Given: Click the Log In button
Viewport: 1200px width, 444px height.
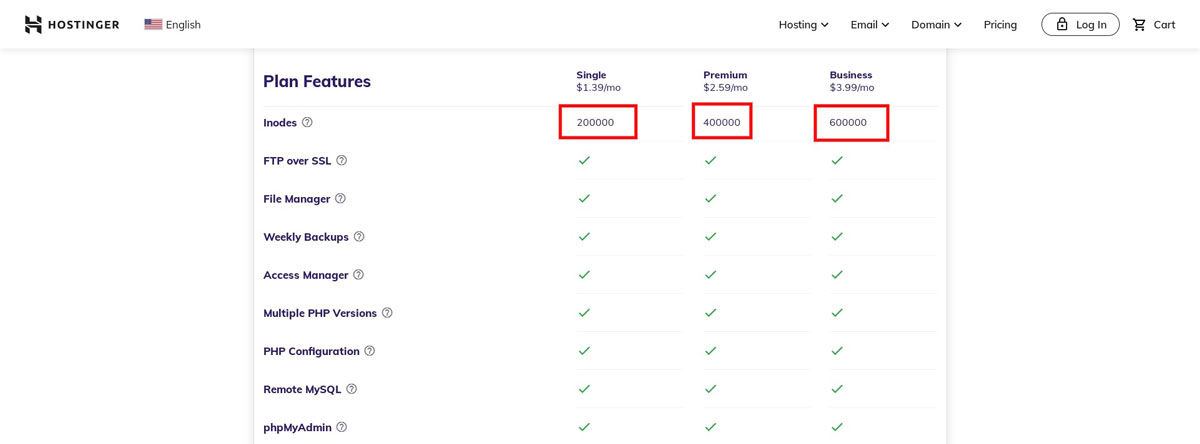Looking at the screenshot, I should (x=1080, y=24).
